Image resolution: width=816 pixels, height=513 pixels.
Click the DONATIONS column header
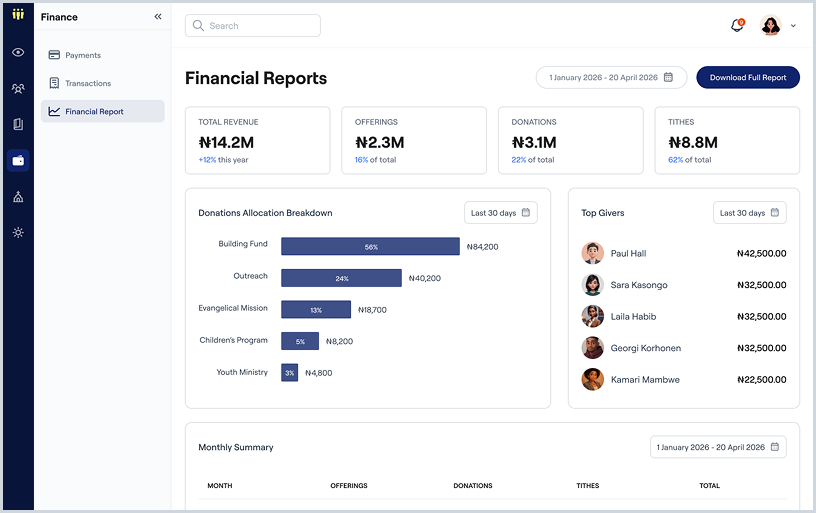click(x=473, y=485)
